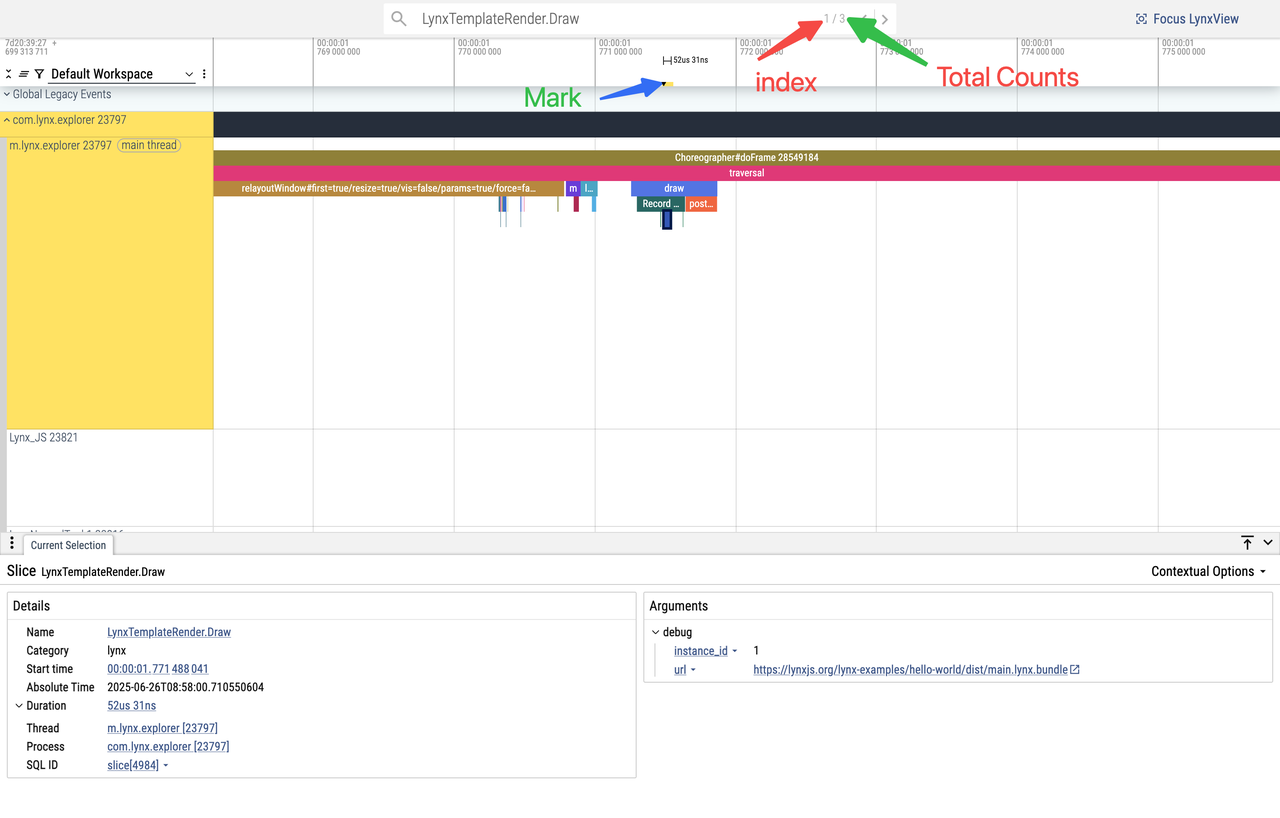Screen dimensions: 1280x818
Task: Click the search magnifier icon
Action: coord(399,19)
